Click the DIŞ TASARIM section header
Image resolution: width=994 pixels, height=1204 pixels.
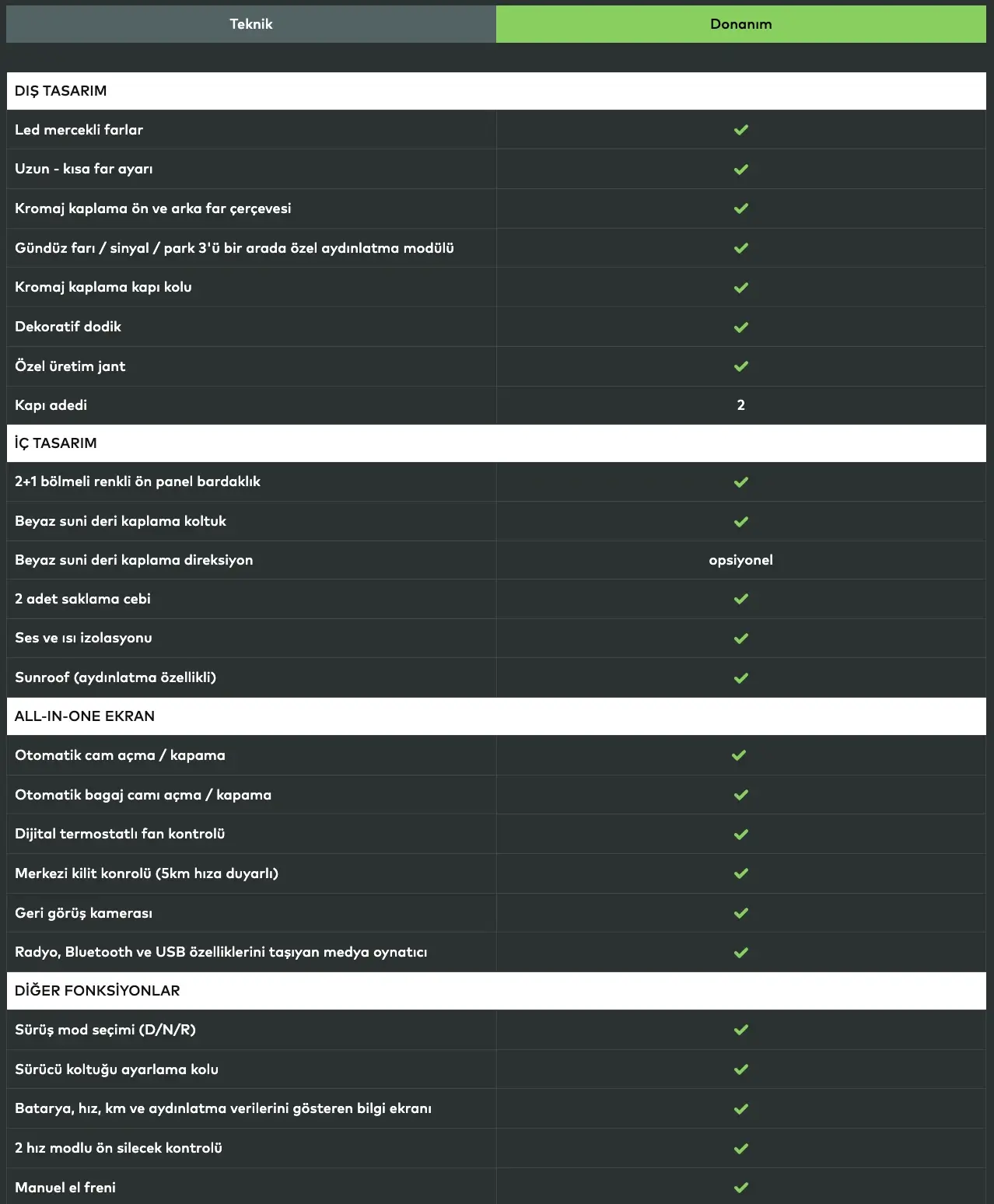61,91
